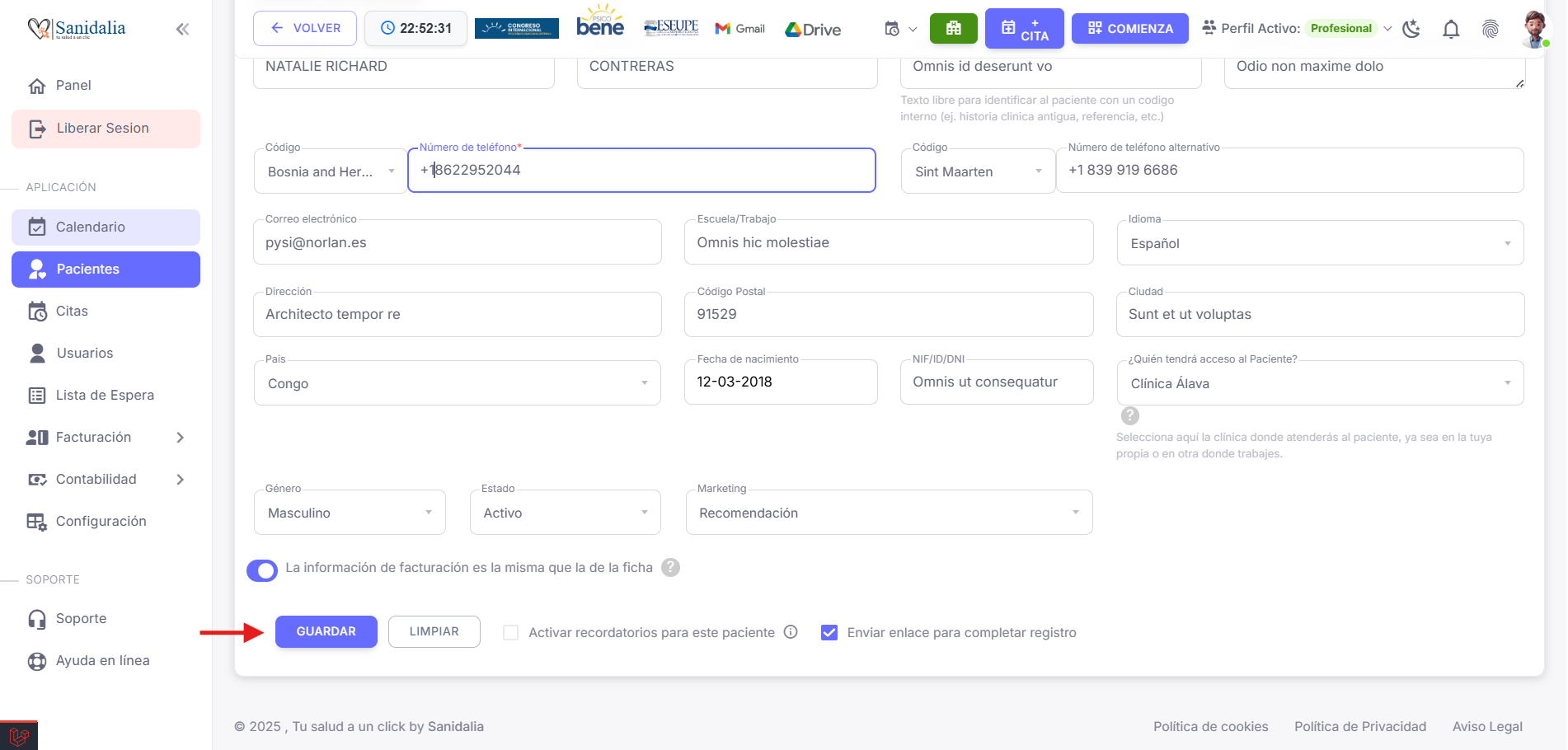Screen dimensions: 1568x750
Task: Open the Marketing Recomendación dropdown
Action: pyautogui.click(x=889, y=513)
